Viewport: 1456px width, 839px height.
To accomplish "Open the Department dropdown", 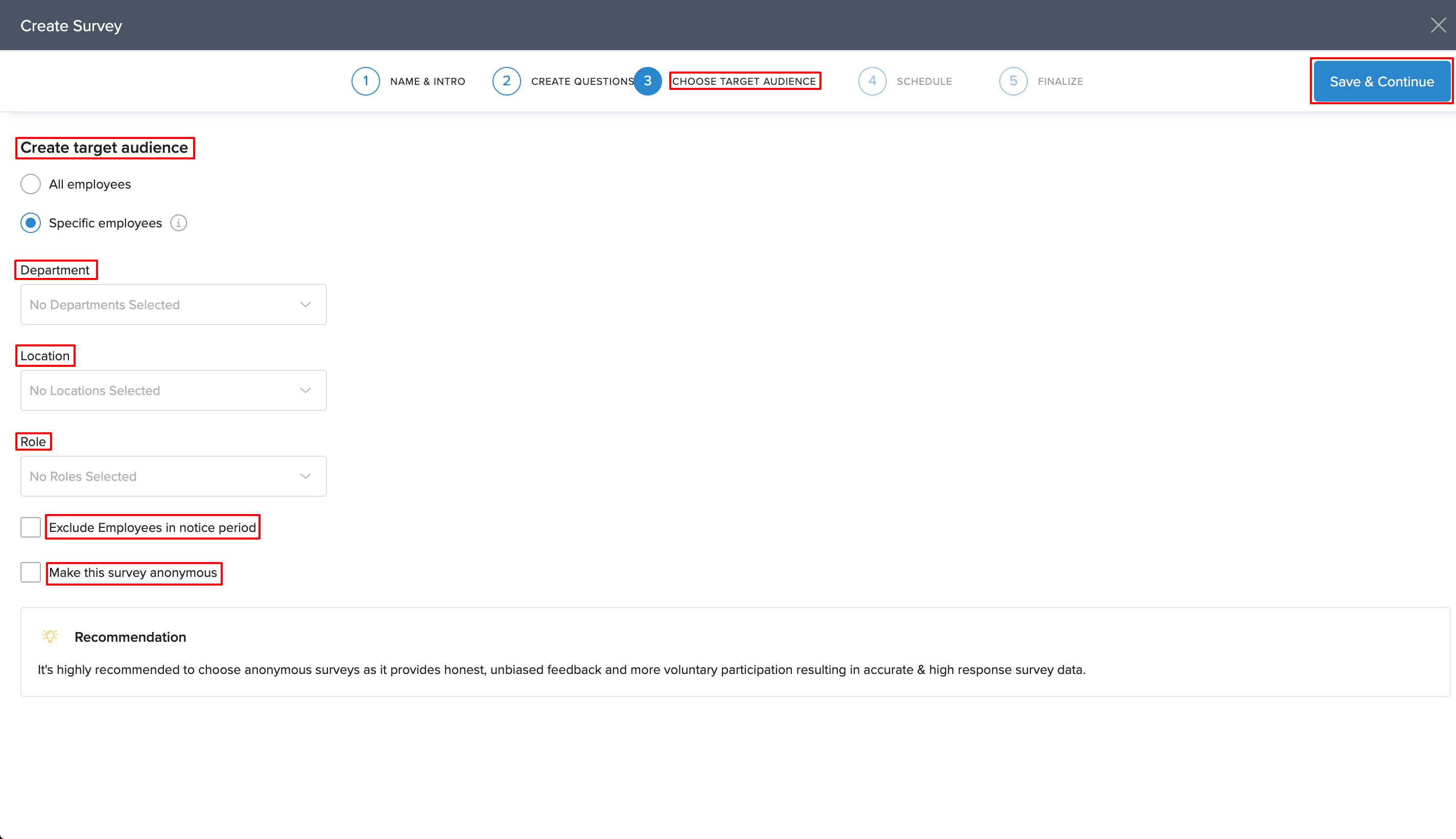I will (x=173, y=304).
